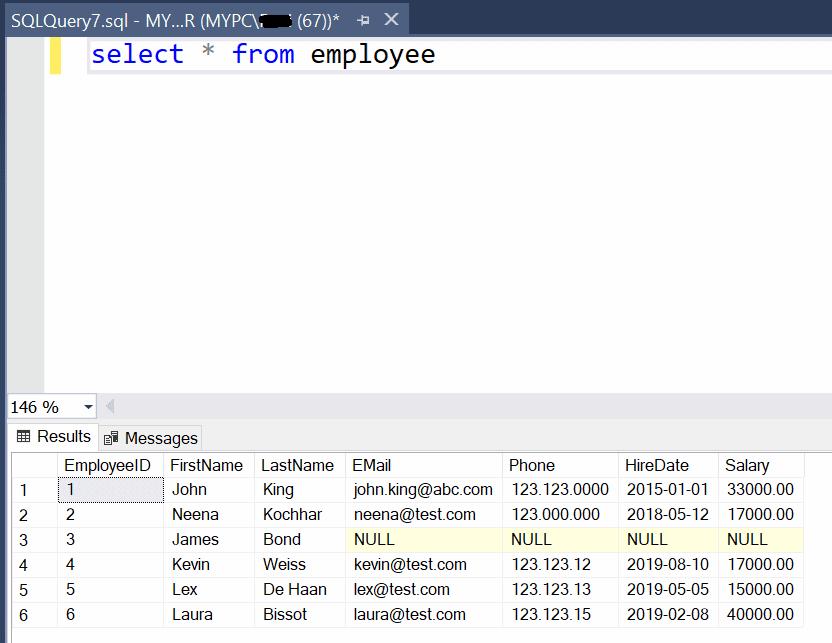Open the 146 % zoom dropdown
This screenshot has width=832, height=643.
[88, 407]
